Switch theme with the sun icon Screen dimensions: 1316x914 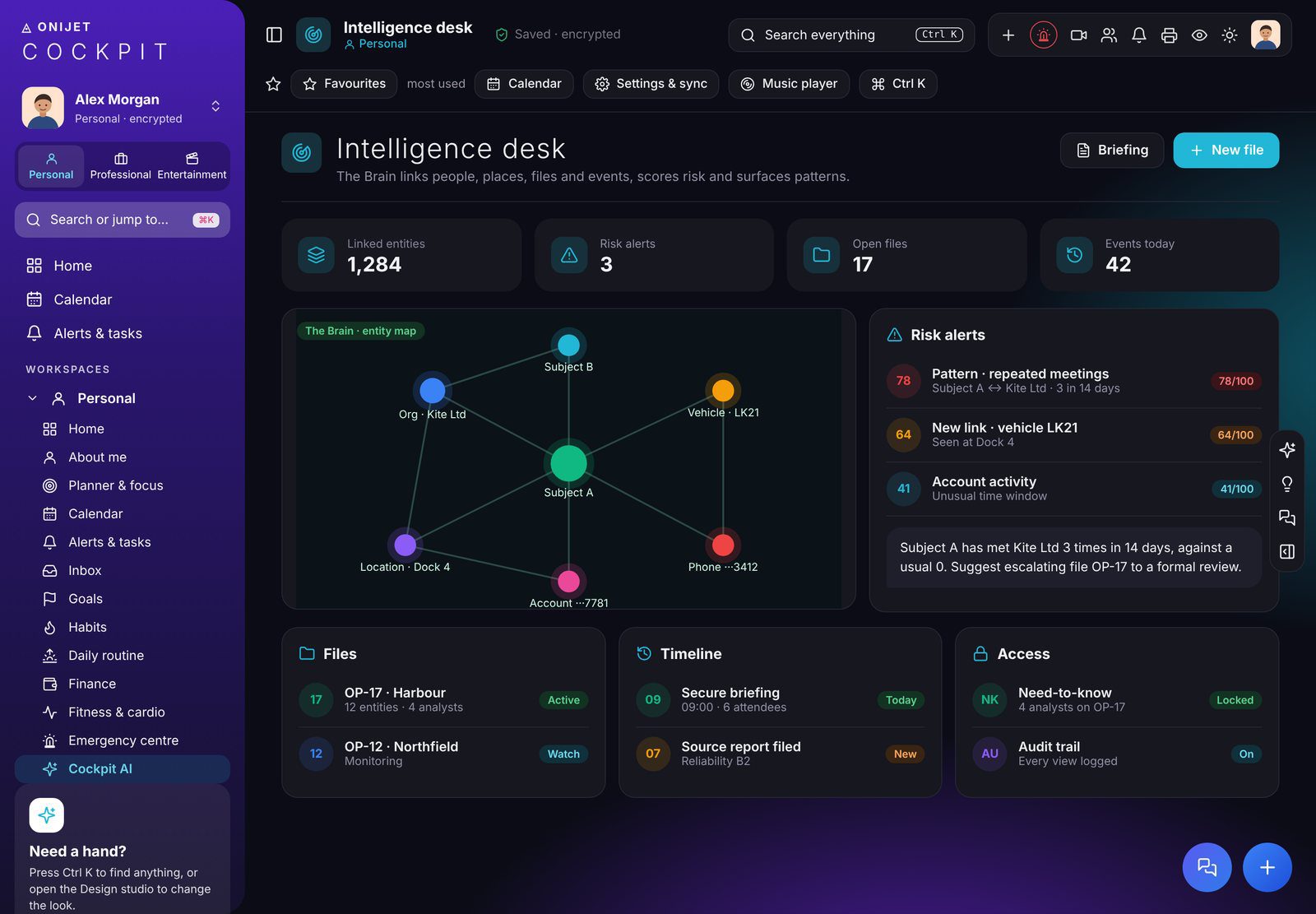1230,35
